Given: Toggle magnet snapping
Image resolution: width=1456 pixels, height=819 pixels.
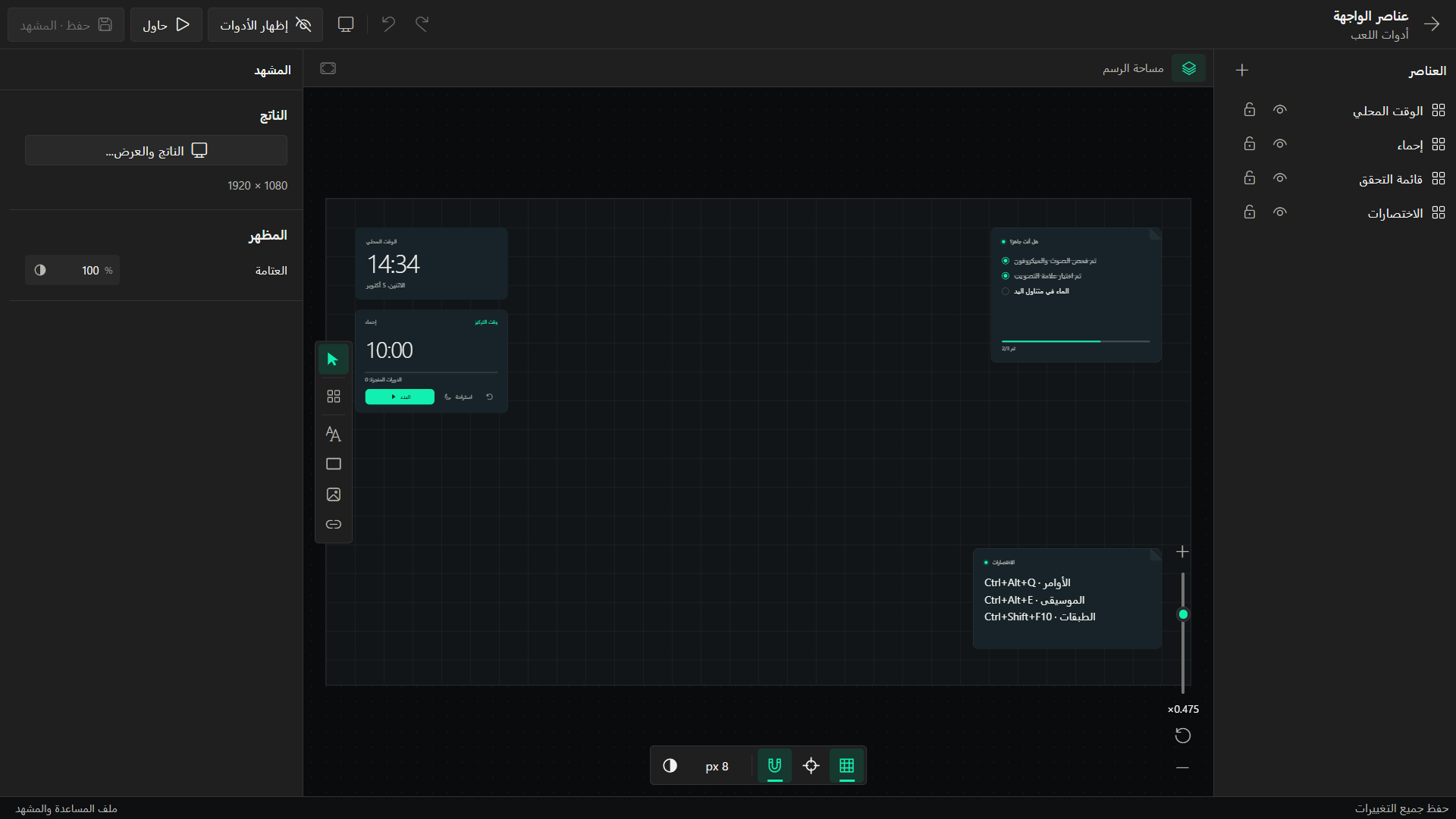Looking at the screenshot, I should [x=775, y=765].
